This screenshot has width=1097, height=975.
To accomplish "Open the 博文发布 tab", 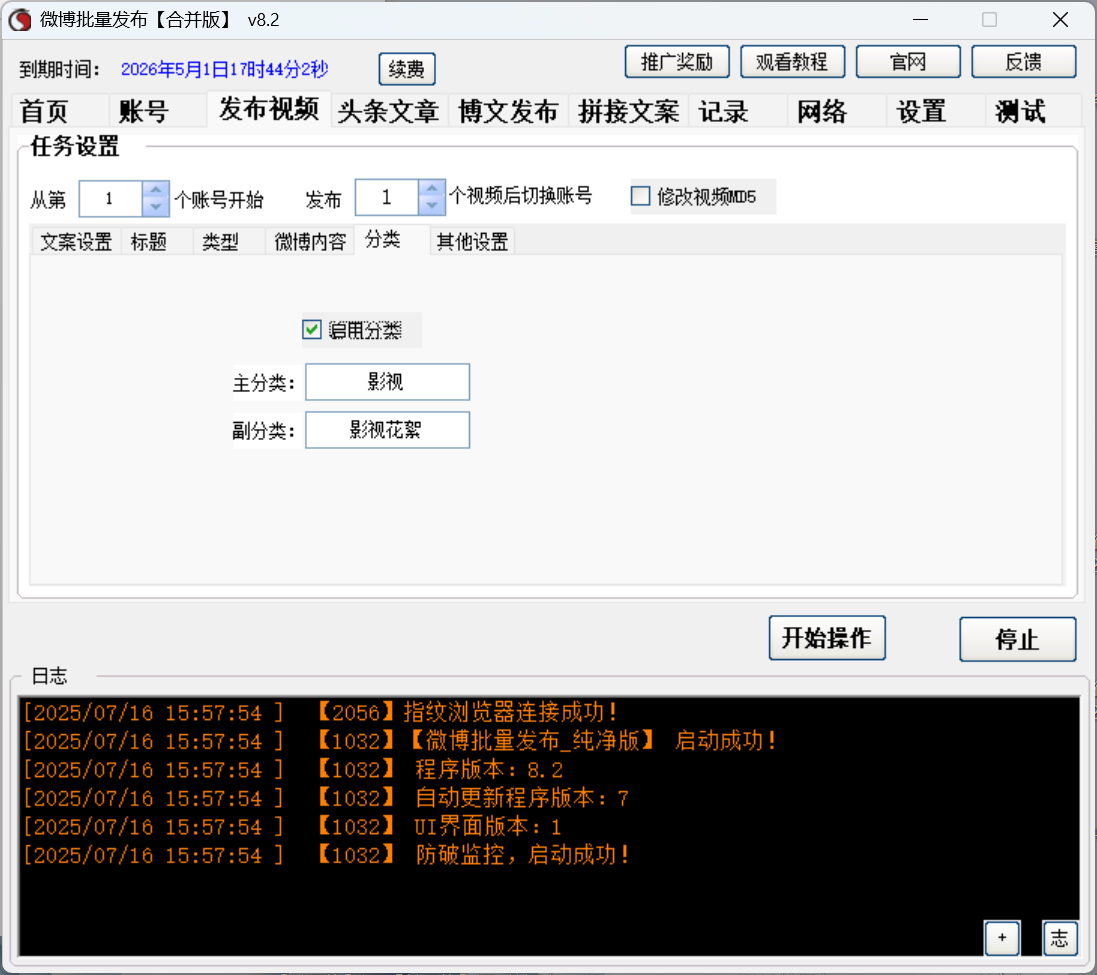I will (508, 111).
